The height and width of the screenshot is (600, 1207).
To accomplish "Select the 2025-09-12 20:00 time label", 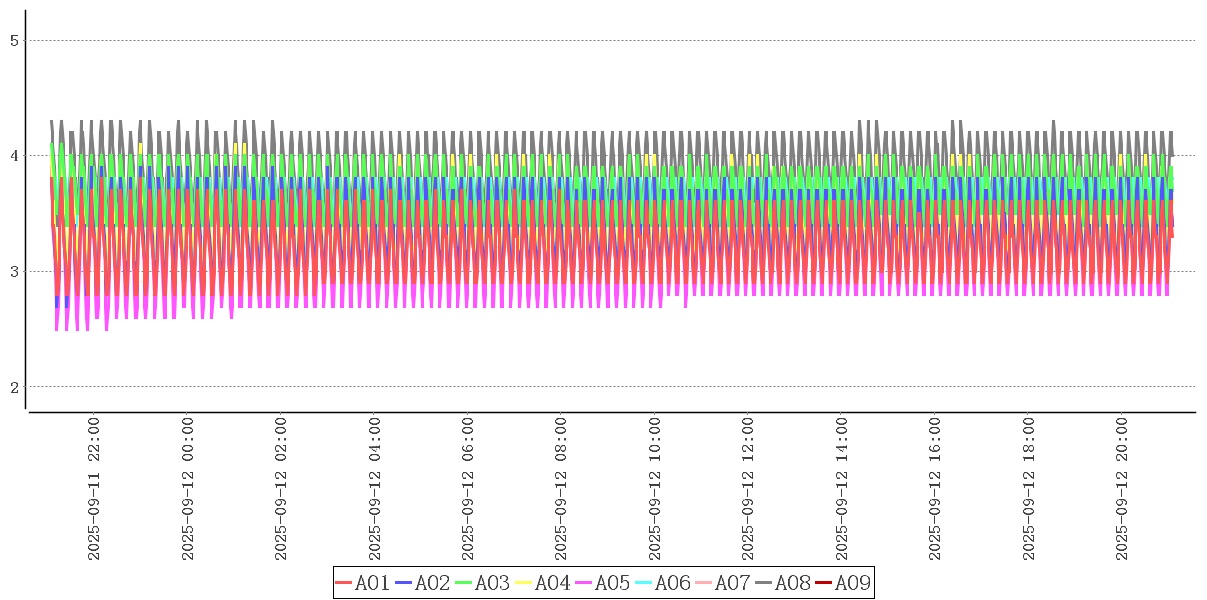I will point(1123,490).
